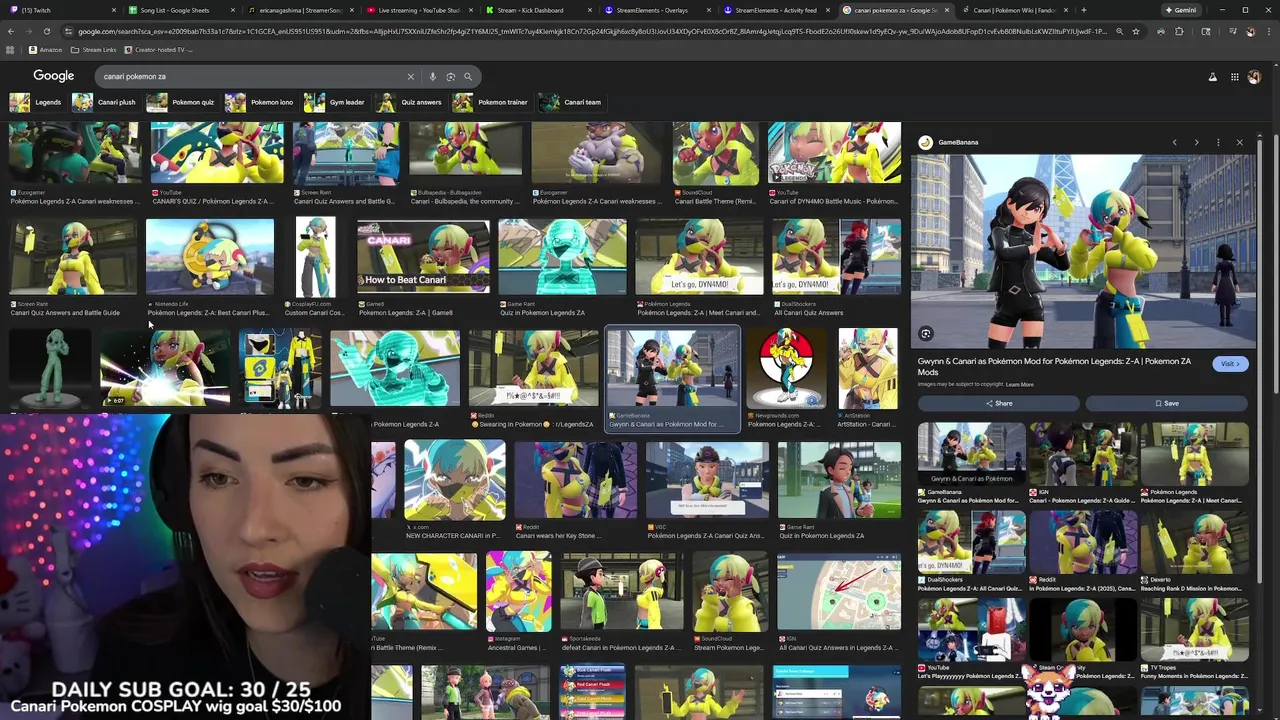Clear the Google search box text
This screenshot has height=720, width=1280.
coord(410,76)
